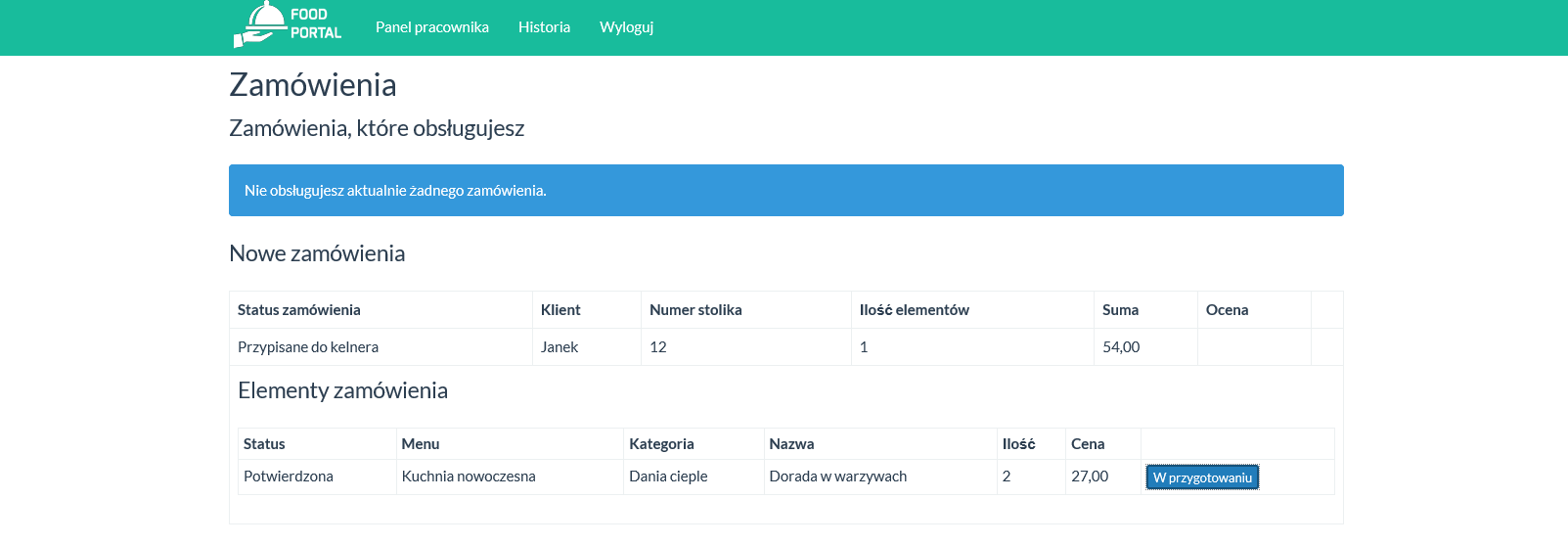Click the Zamówienia page heading
Viewport: 1568px width, 545px height.
313,85
